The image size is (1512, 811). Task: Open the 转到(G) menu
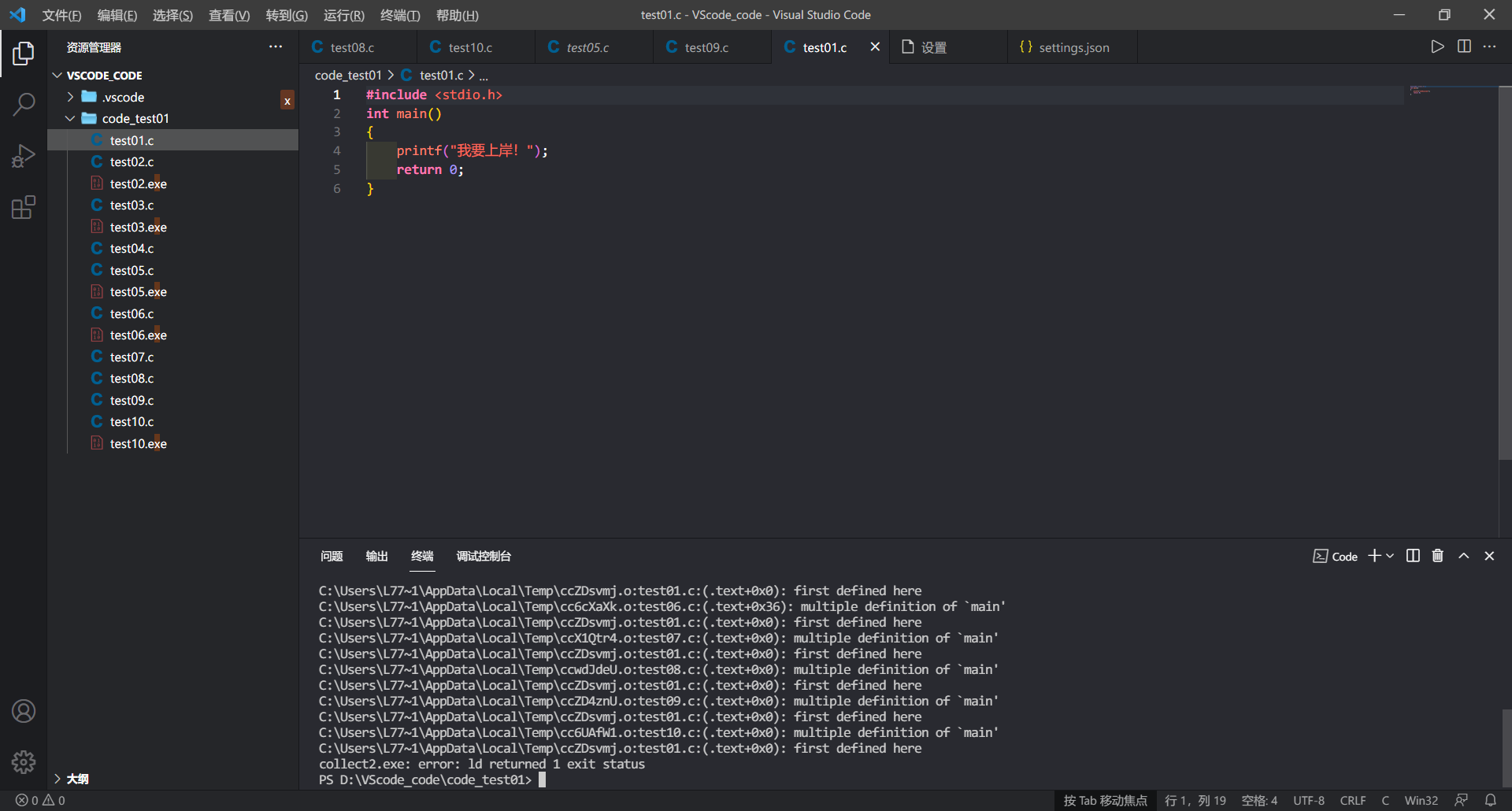(287, 15)
